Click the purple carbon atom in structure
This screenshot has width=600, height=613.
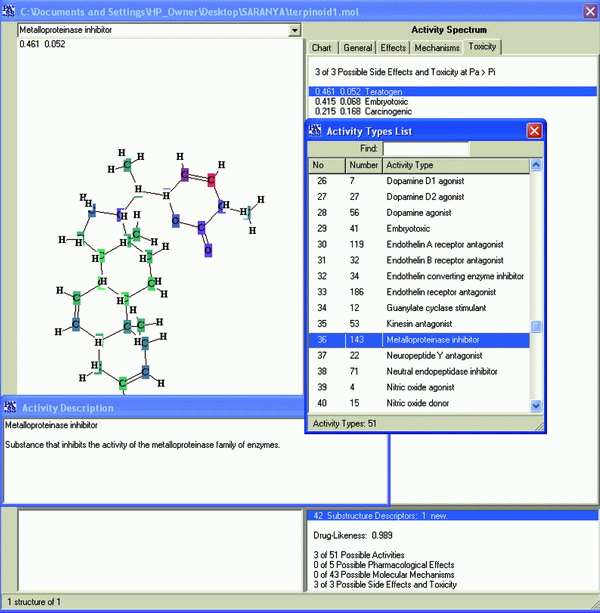point(184,175)
